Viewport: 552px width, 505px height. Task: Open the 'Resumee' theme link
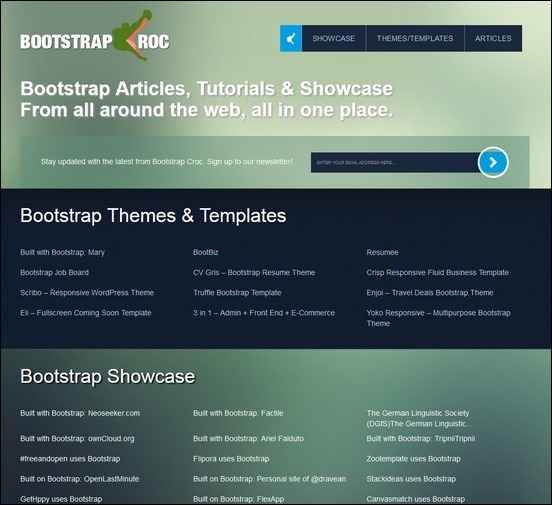point(382,252)
